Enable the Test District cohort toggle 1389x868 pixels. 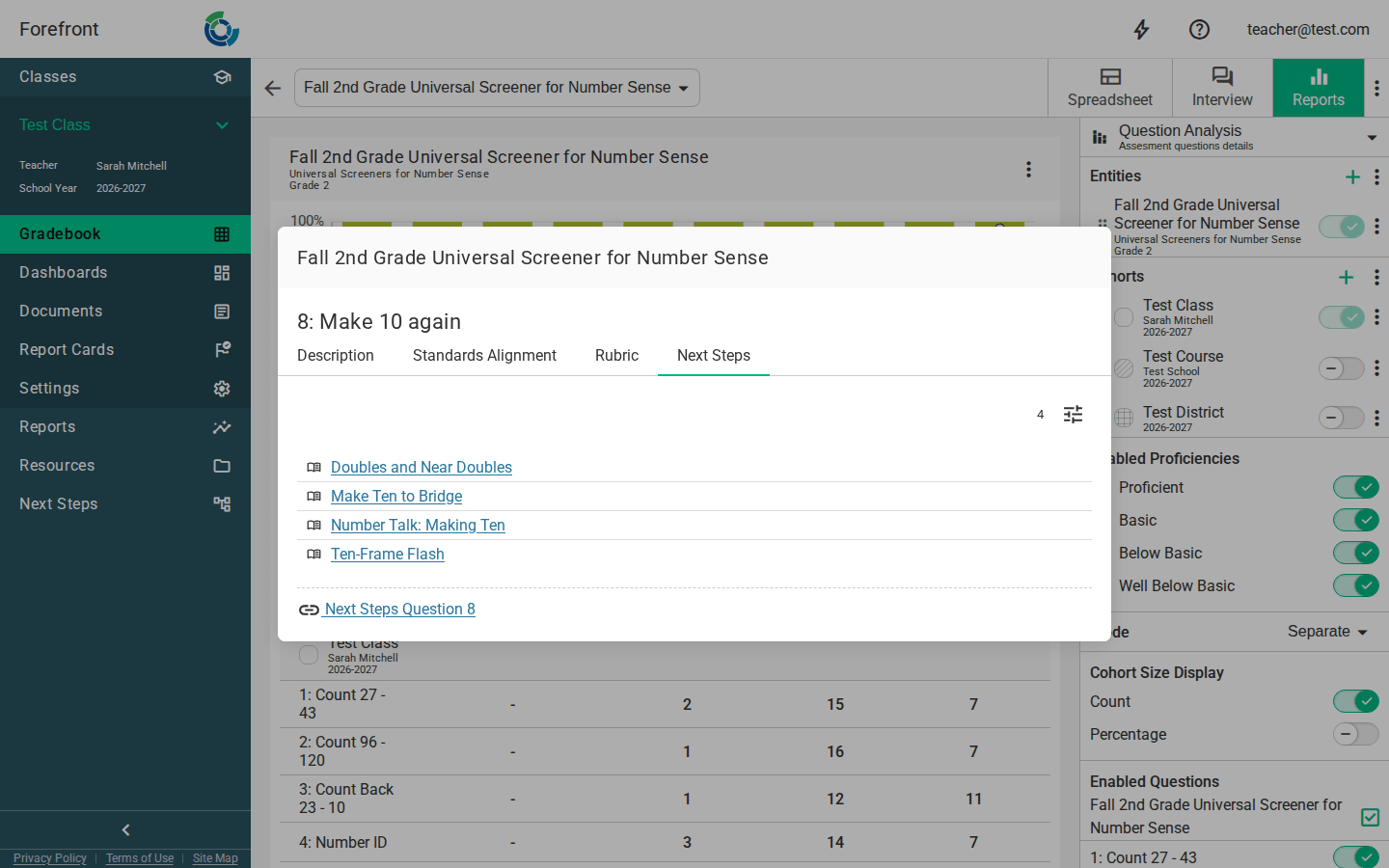pos(1342,418)
